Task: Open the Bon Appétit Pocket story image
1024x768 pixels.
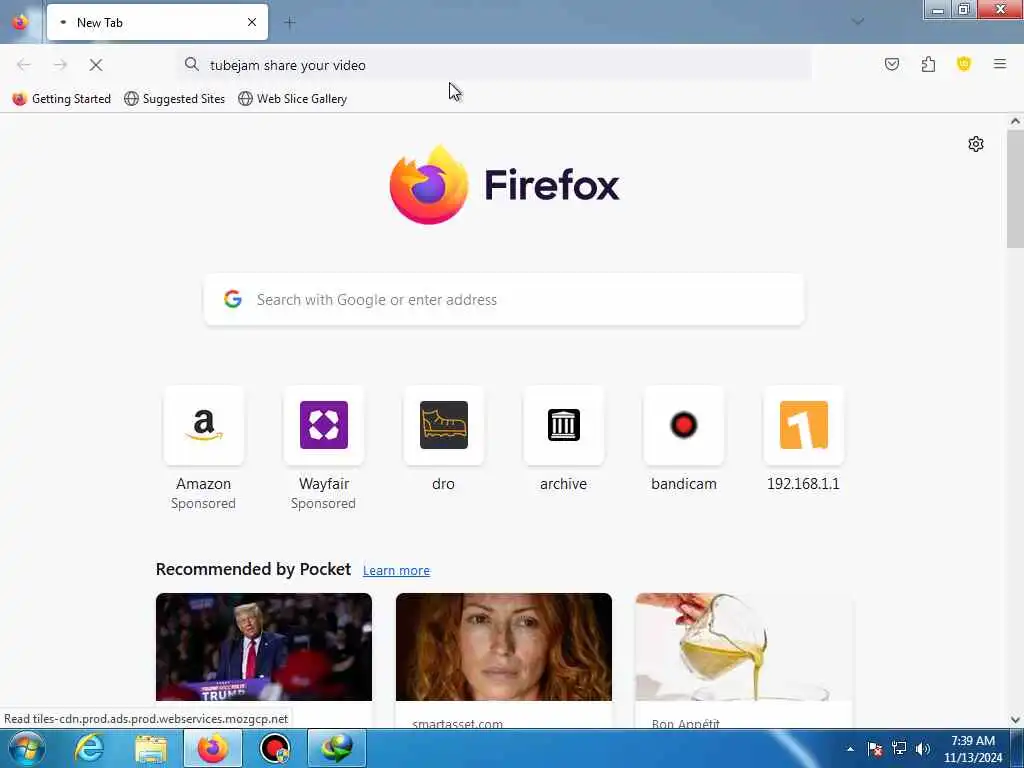Action: pos(744,647)
